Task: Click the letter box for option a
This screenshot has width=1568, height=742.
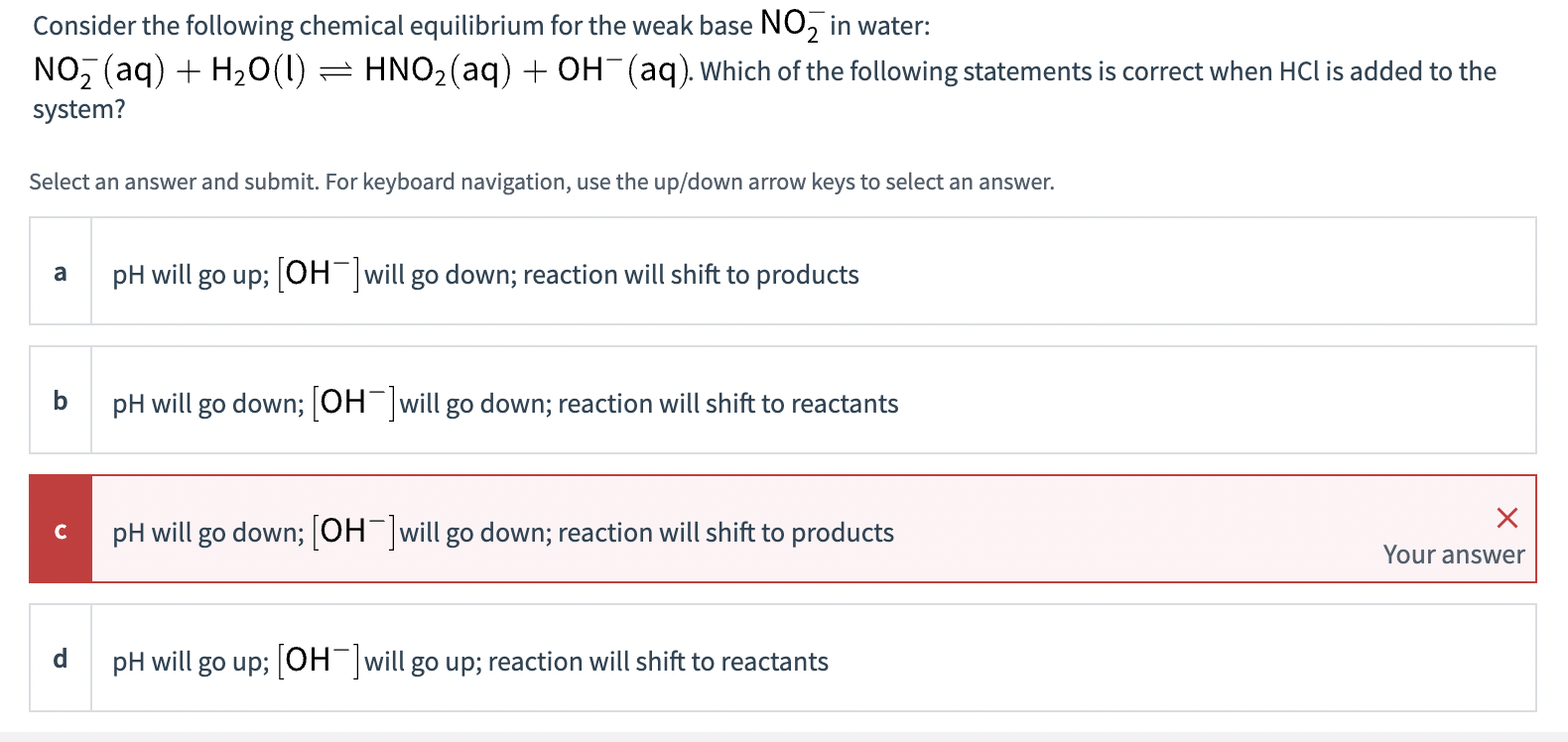Action: tap(60, 272)
